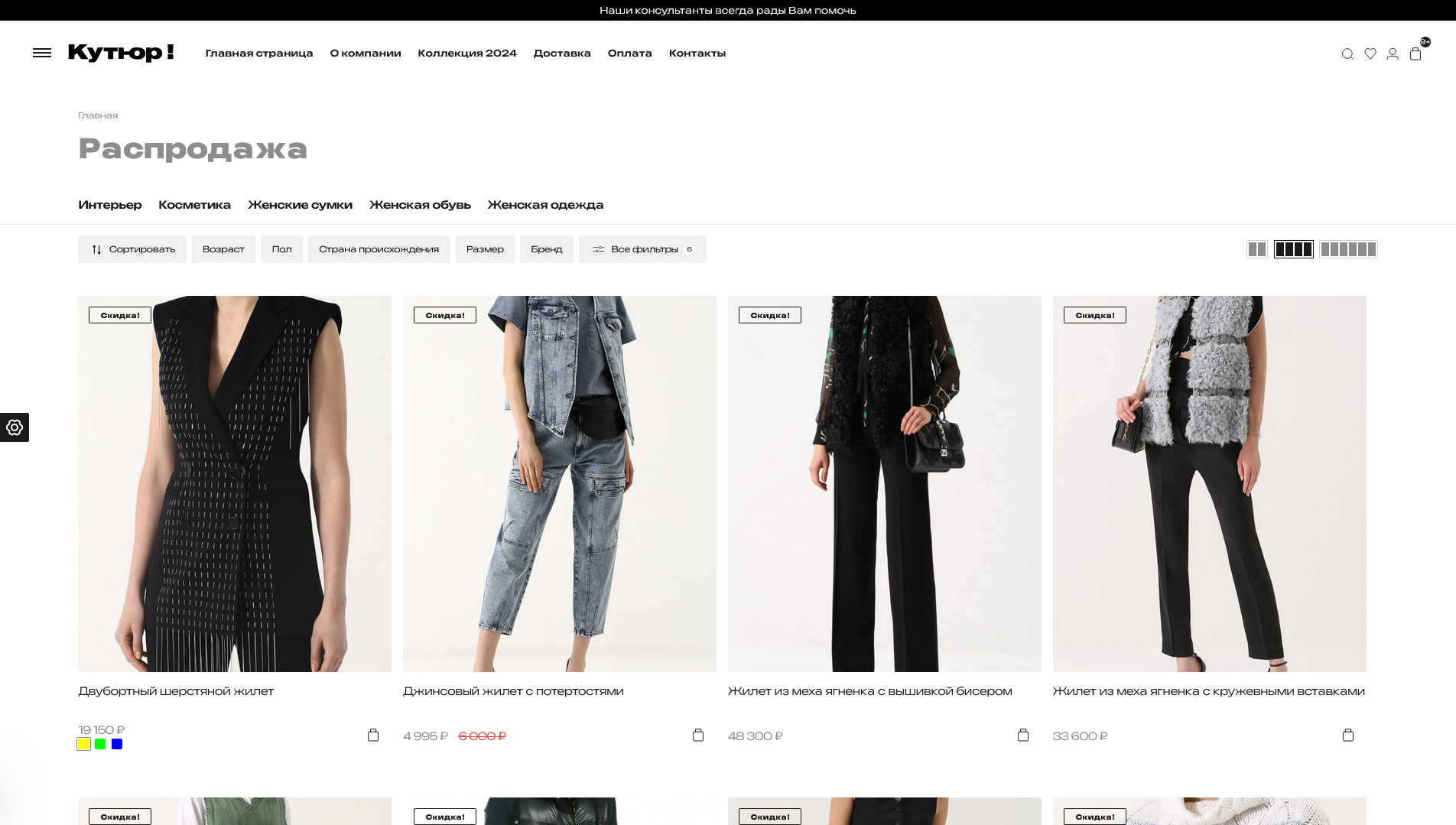The width and height of the screenshot is (1456, 825).
Task: Click the price 33 600 ₽
Action: (x=1081, y=736)
